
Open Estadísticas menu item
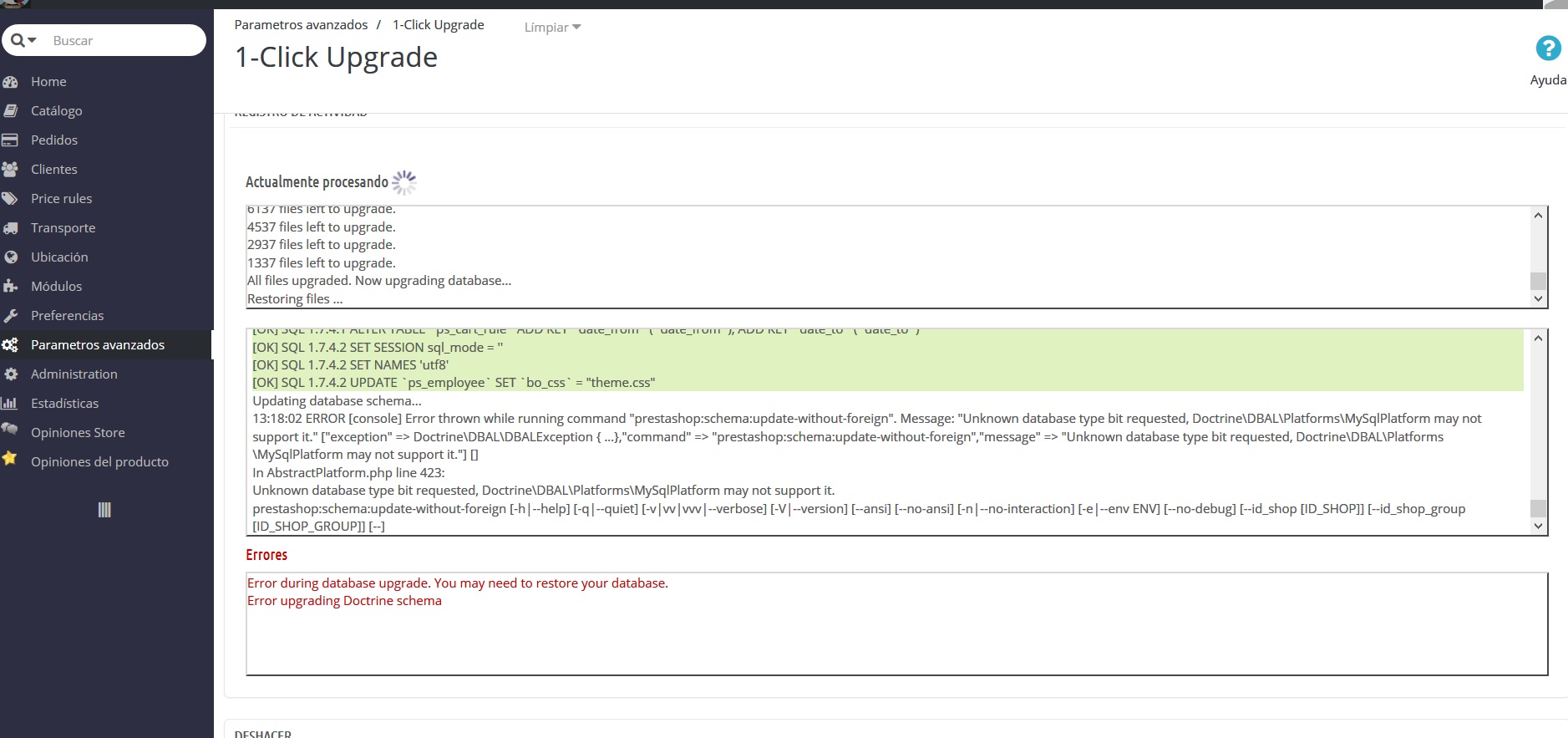tap(64, 403)
